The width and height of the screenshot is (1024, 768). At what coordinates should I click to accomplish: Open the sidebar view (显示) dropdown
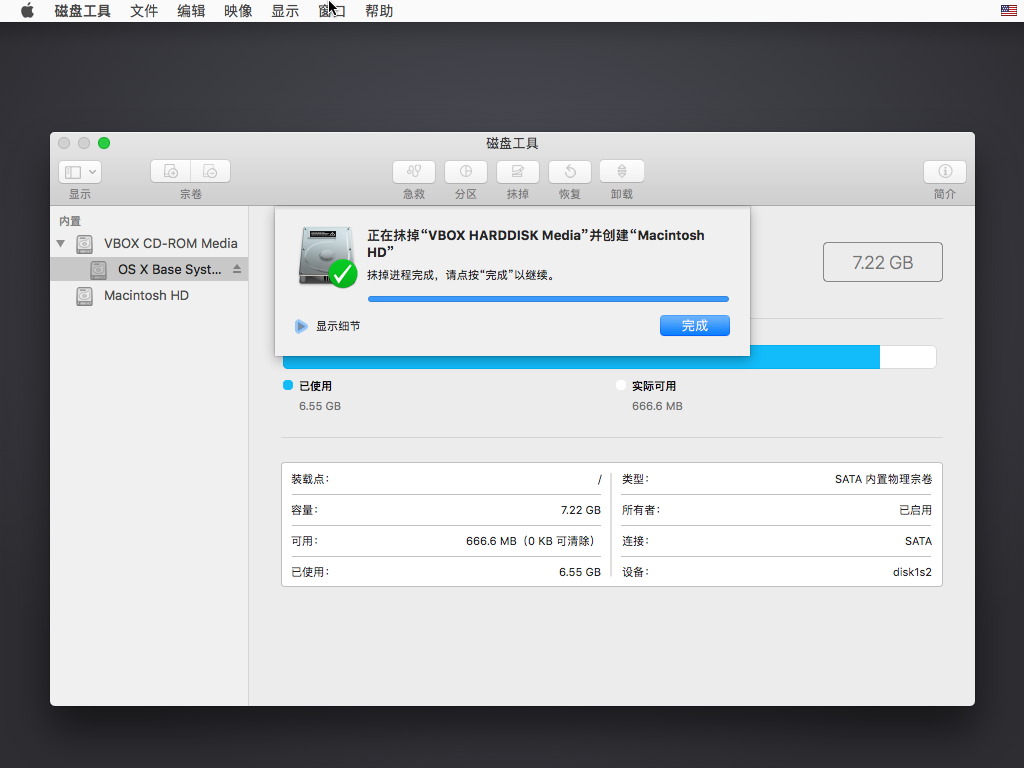click(80, 172)
